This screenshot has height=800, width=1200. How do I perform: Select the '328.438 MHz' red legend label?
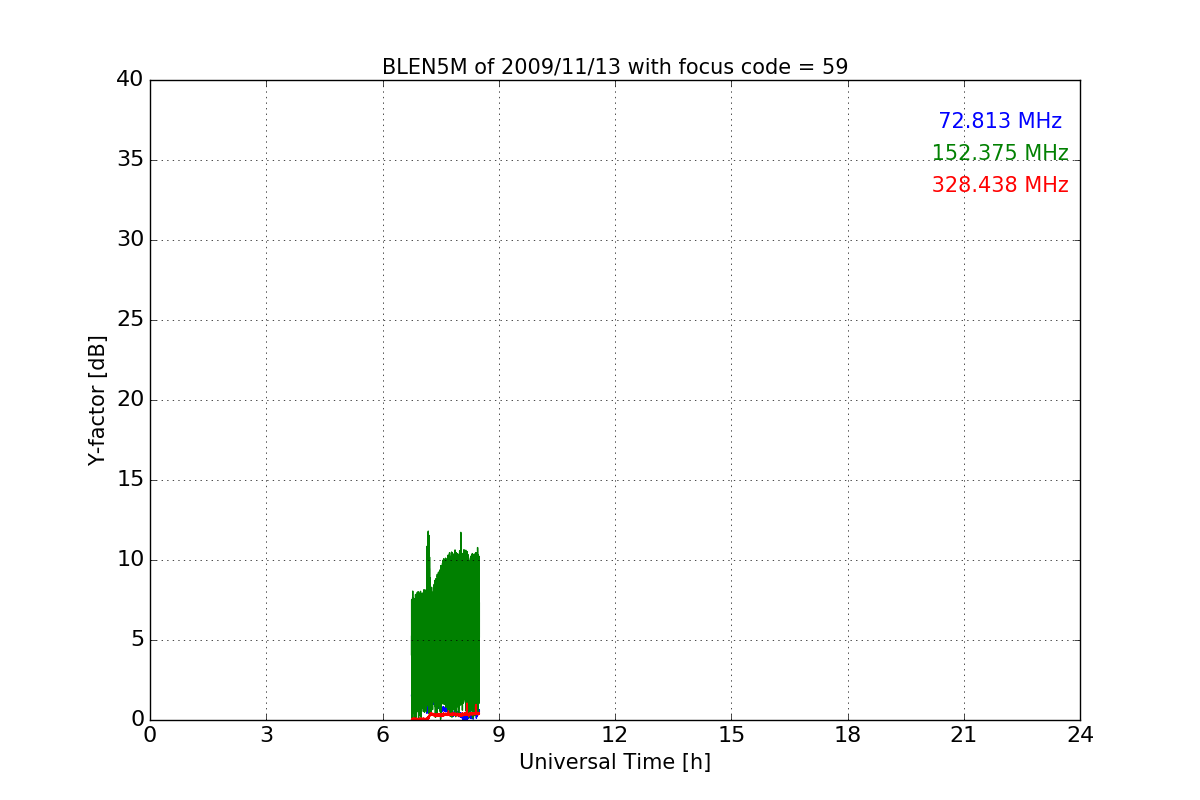click(x=1000, y=185)
